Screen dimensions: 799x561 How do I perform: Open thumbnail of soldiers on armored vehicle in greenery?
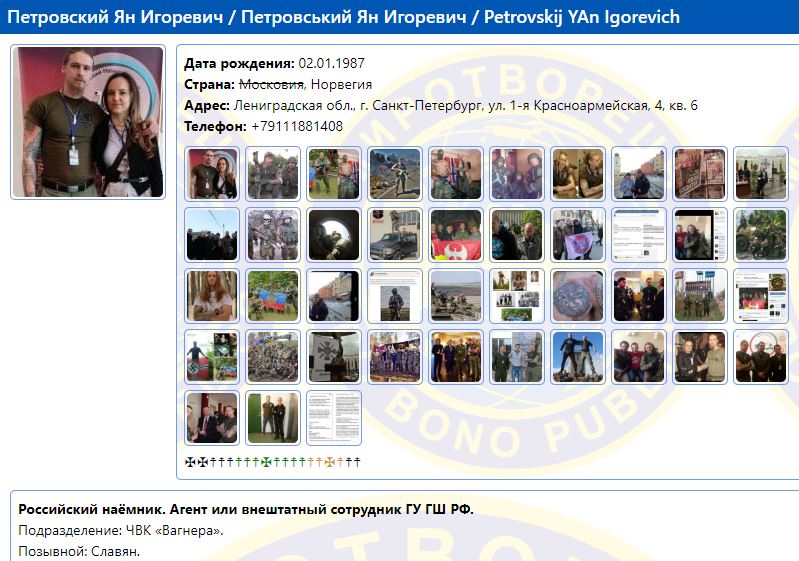pos(761,235)
